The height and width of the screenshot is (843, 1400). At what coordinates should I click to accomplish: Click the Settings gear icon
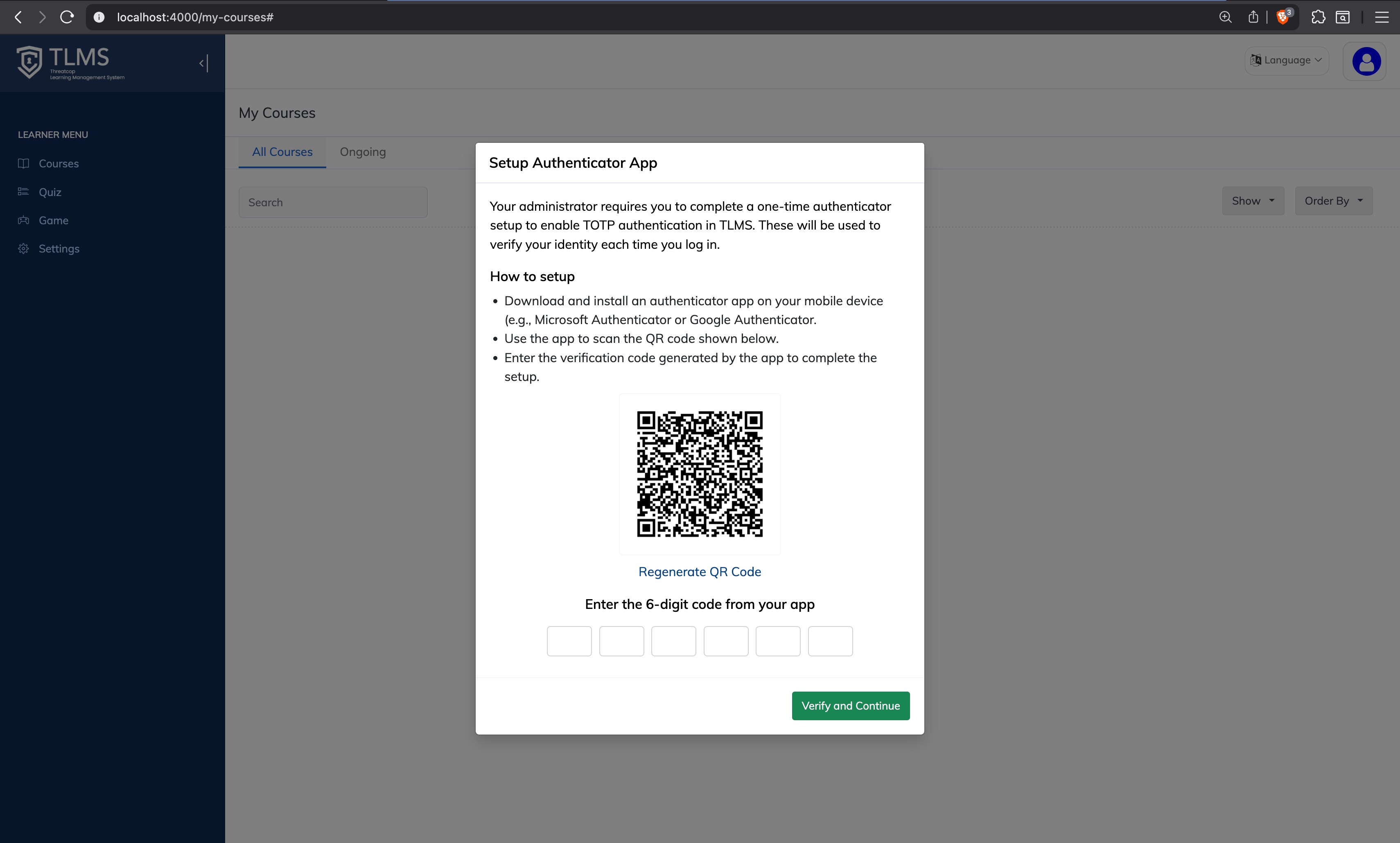[x=23, y=248]
